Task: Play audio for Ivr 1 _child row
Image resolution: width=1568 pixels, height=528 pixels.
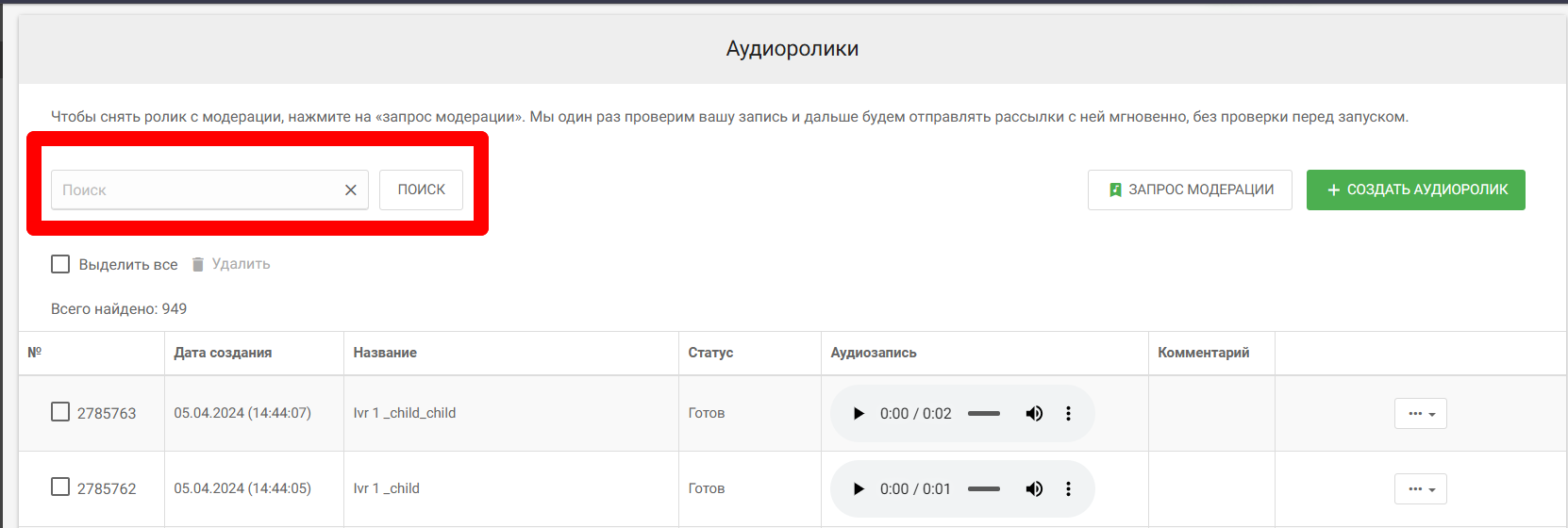Action: [859, 489]
